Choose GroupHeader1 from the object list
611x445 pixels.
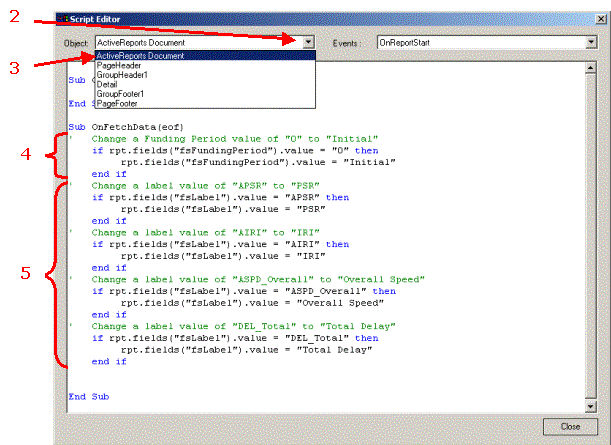tap(205, 75)
